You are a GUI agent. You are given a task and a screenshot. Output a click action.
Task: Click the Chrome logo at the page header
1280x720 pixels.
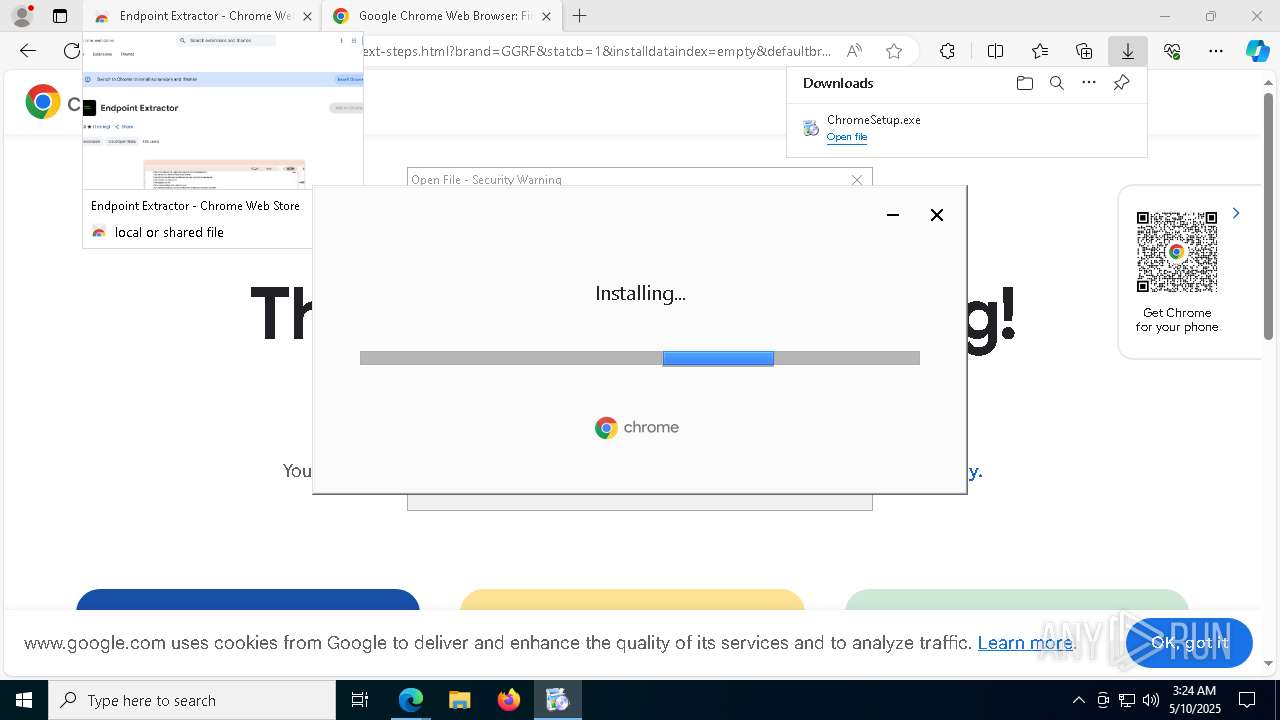tap(43, 102)
